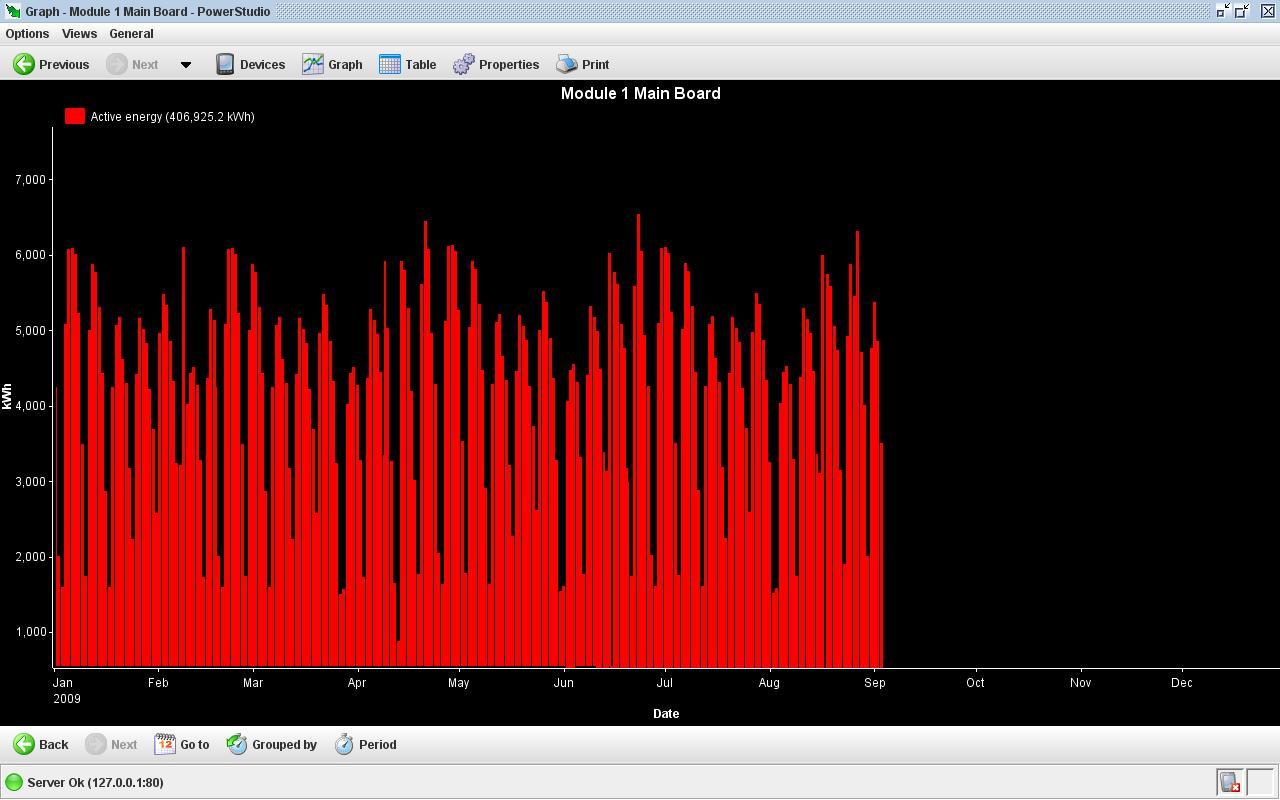Click the Jan label on the date axis

click(62, 683)
